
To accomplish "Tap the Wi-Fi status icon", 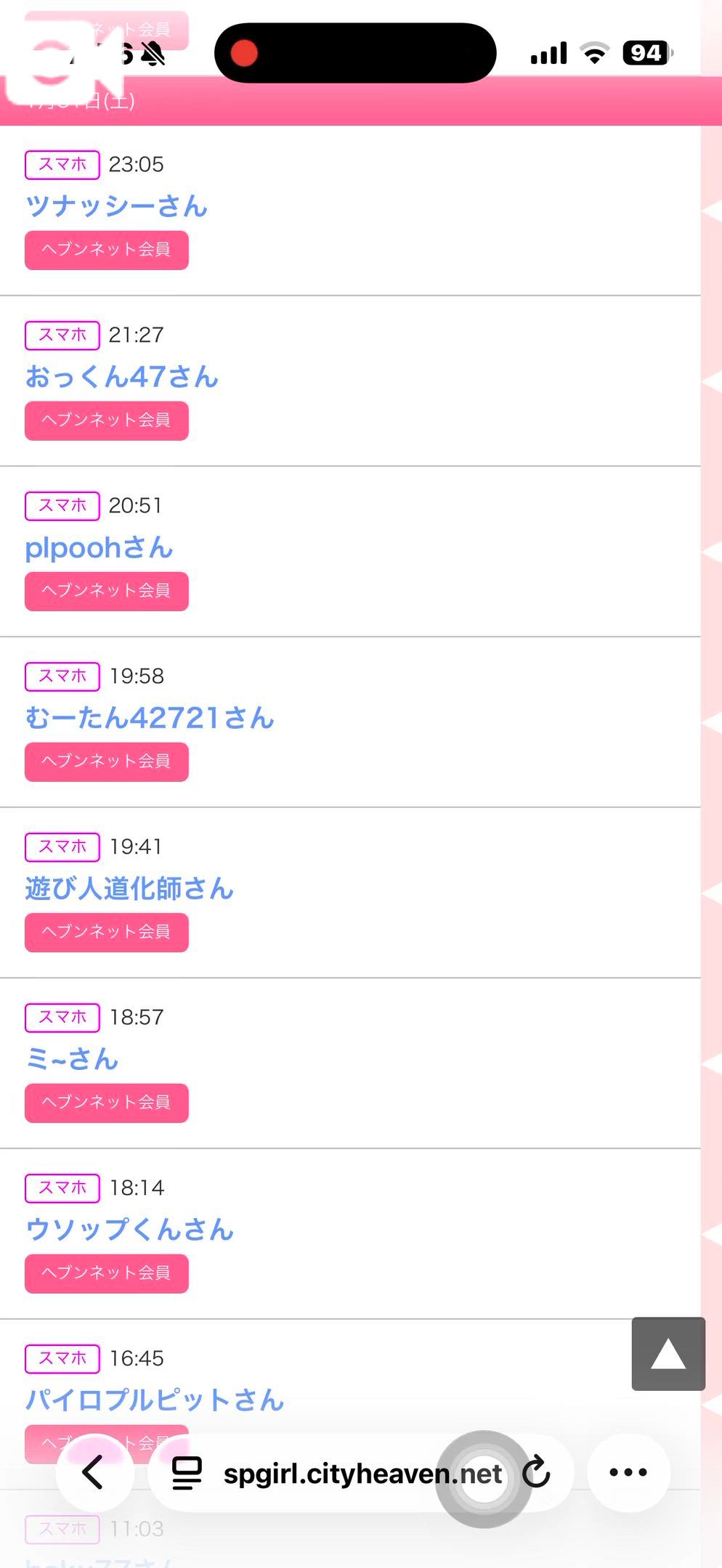I will coord(594,53).
